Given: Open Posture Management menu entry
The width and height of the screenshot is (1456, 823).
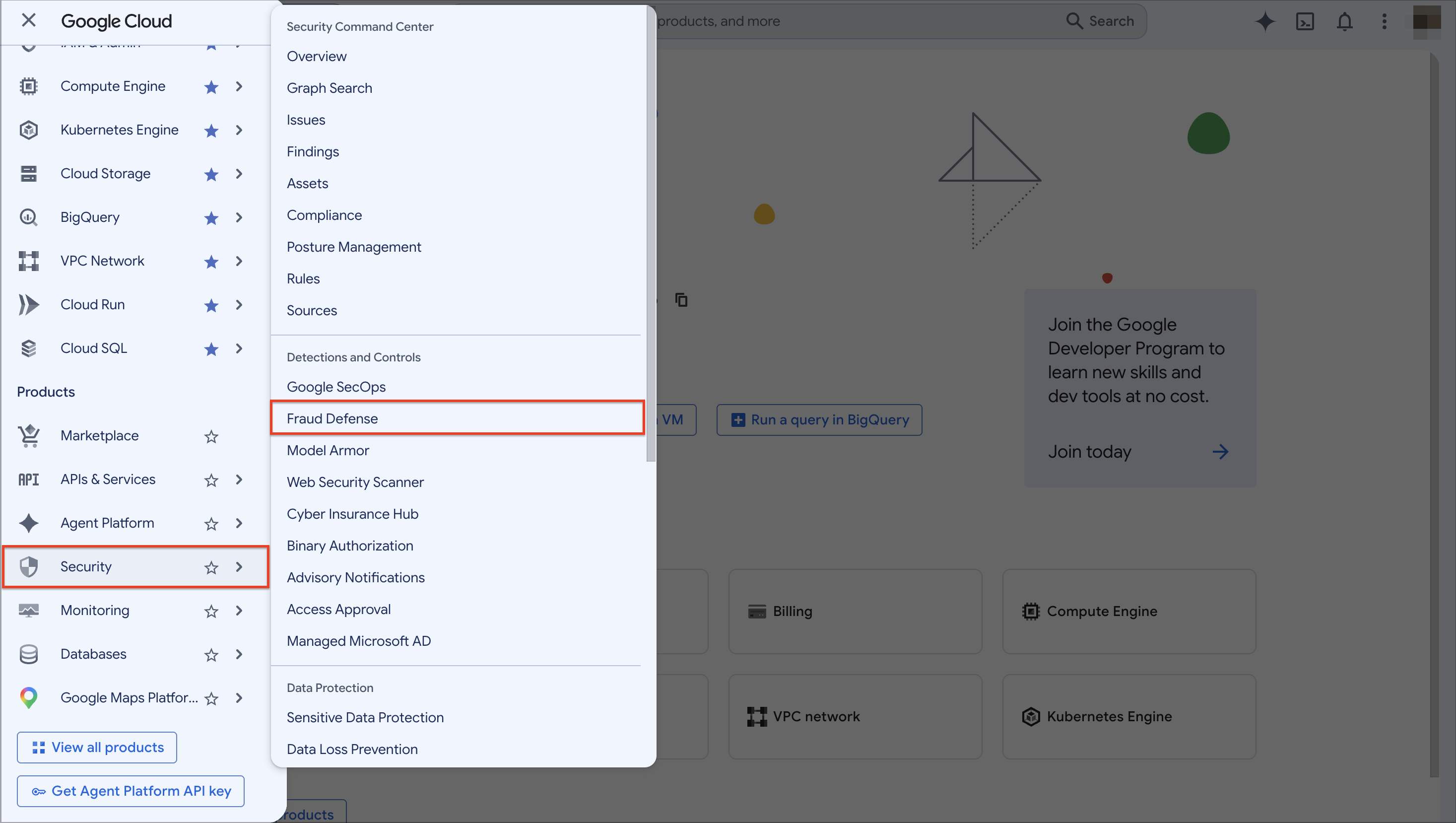Looking at the screenshot, I should 457,246.
